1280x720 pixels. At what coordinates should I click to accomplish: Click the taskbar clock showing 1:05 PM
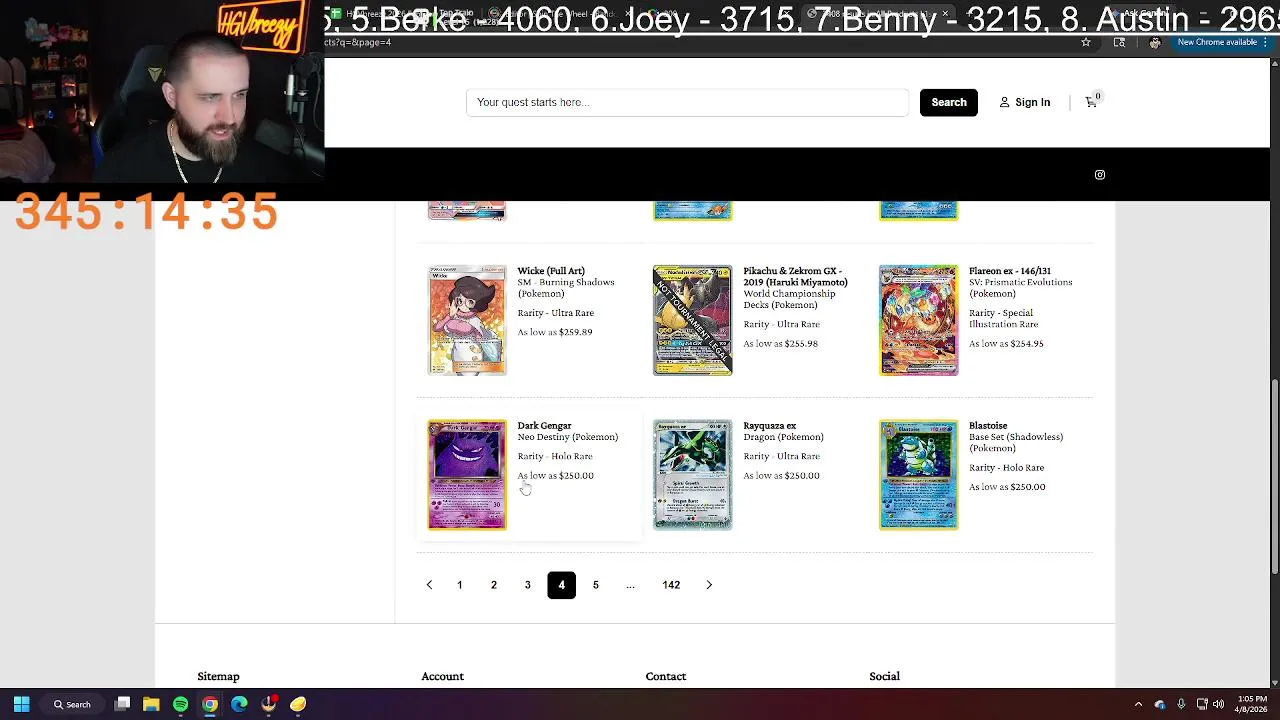pyautogui.click(x=1252, y=704)
